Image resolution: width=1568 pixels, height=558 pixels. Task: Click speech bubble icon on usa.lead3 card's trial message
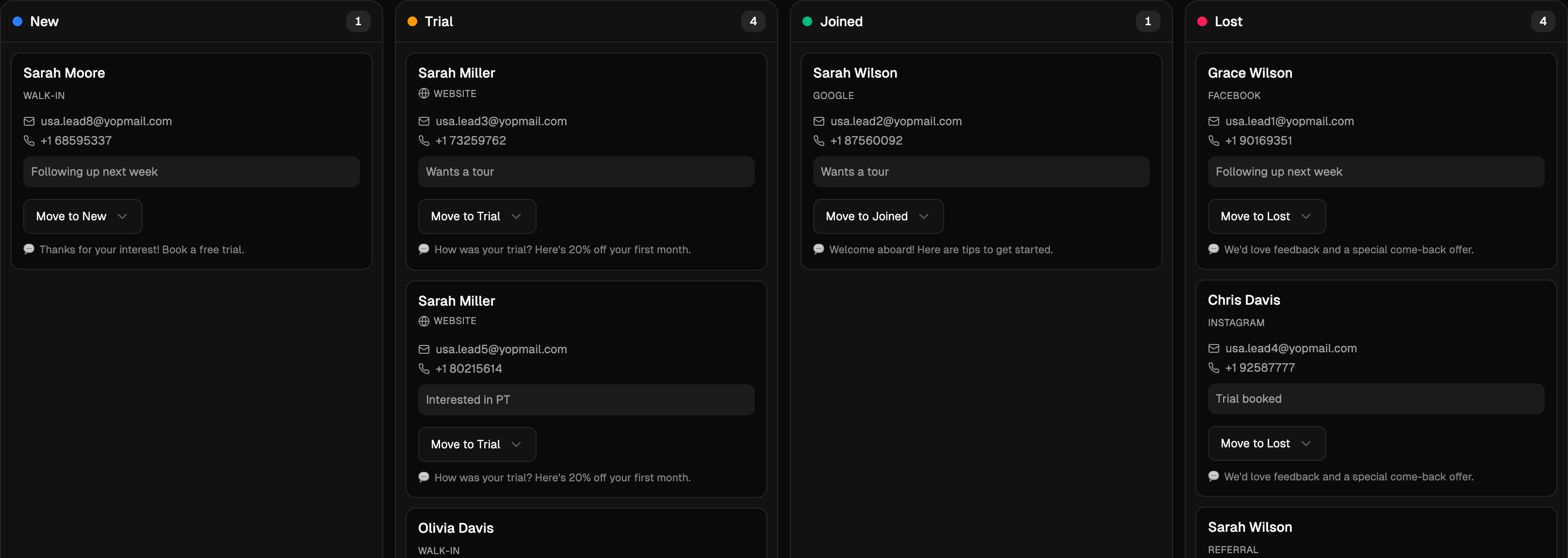coord(424,249)
